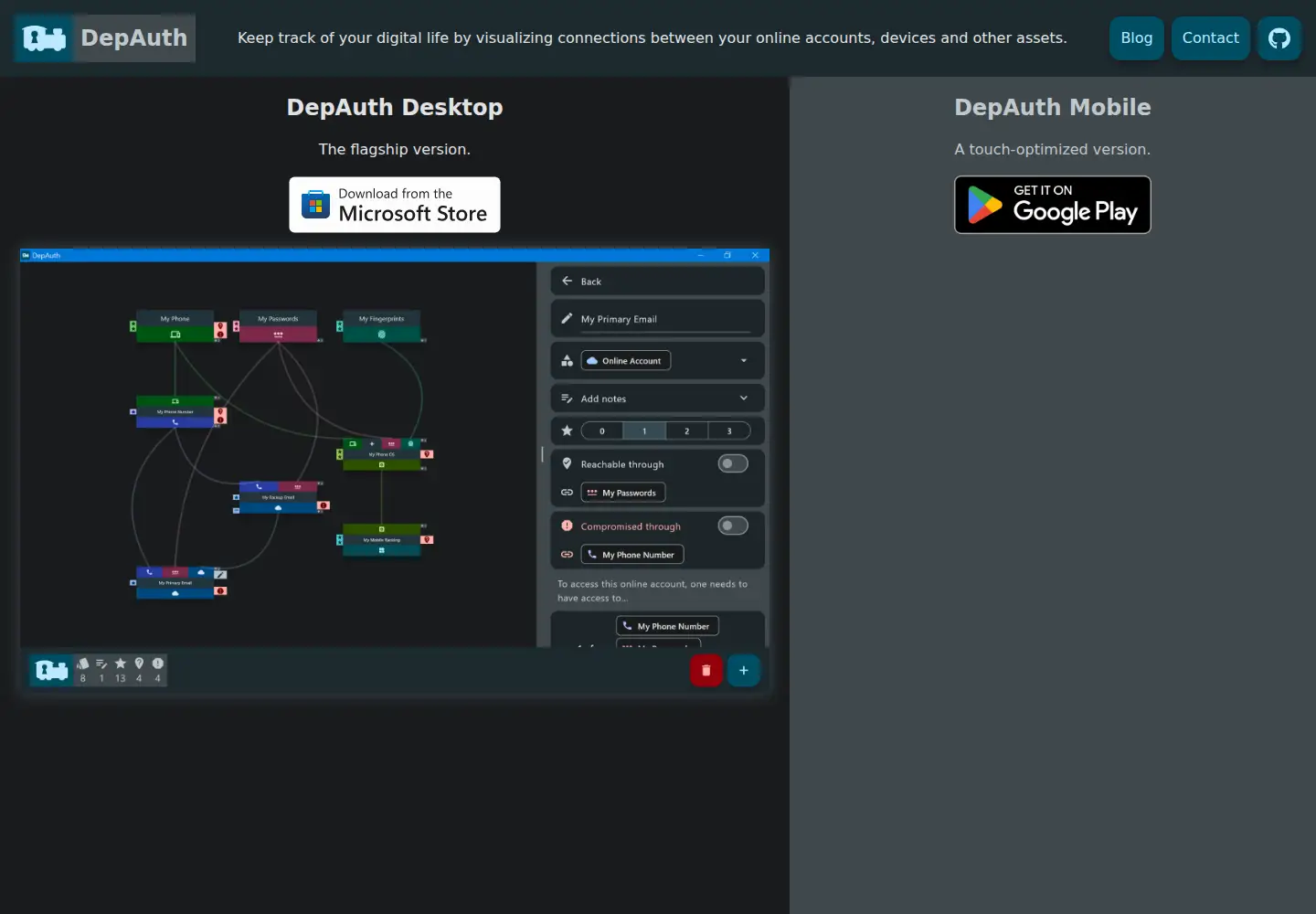Viewport: 1316px width, 914px height.
Task: Click the My Passwords chip under Reachable through
Action: click(623, 493)
